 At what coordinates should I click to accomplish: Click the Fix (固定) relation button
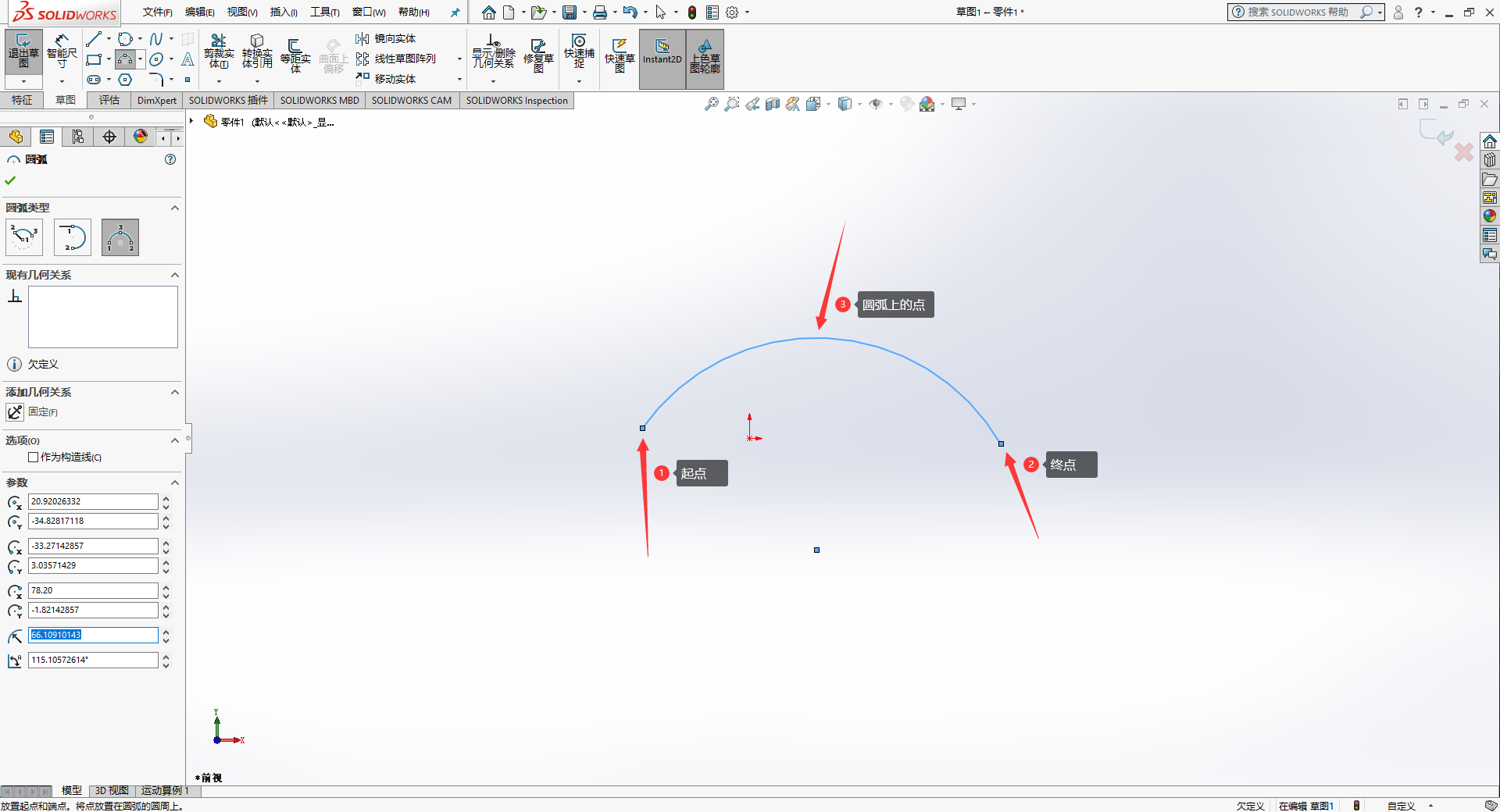[15, 411]
